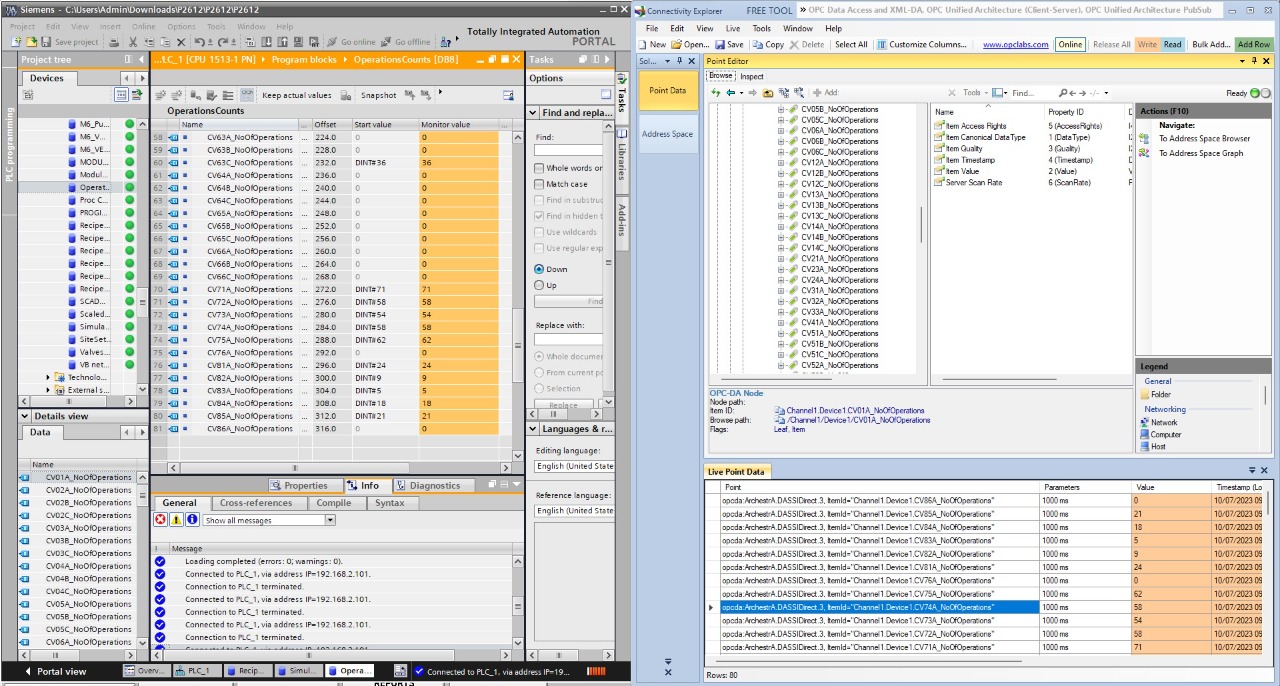Click the Copy icon in Connectivity Explorer toolbar
Screen dimensions: 1280x686
tap(757, 45)
